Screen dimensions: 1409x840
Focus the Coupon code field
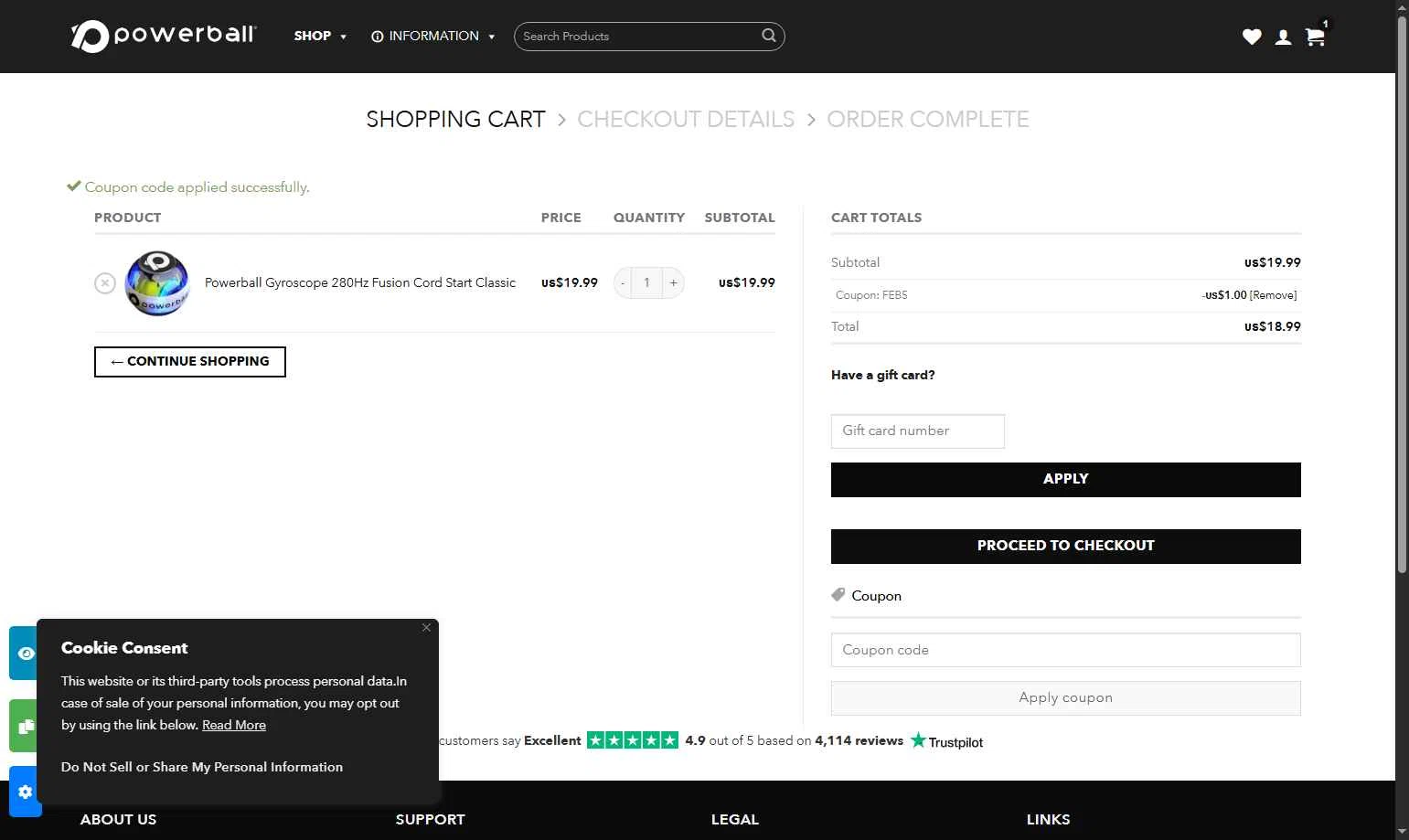pos(1065,650)
